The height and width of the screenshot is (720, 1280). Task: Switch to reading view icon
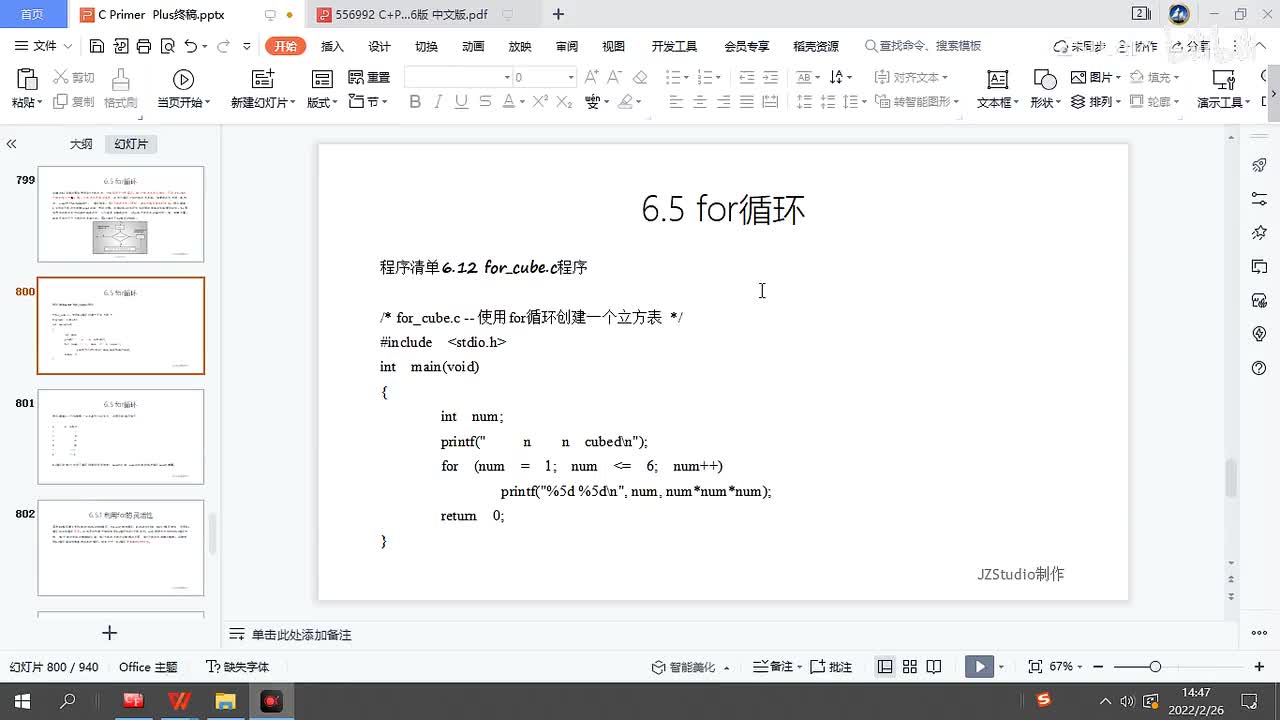[933, 667]
